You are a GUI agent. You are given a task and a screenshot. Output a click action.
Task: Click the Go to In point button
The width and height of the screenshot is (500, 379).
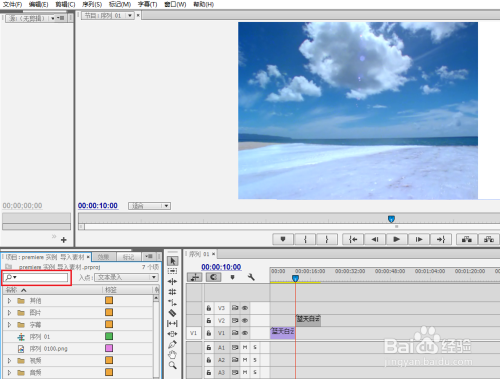pos(353,239)
